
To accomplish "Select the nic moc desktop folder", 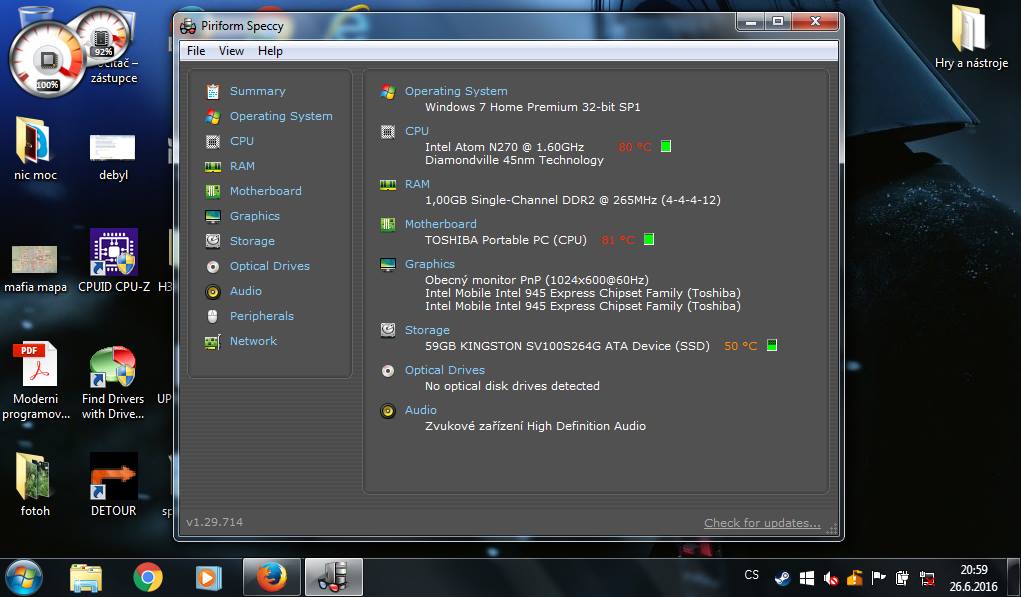I will tap(35, 148).
